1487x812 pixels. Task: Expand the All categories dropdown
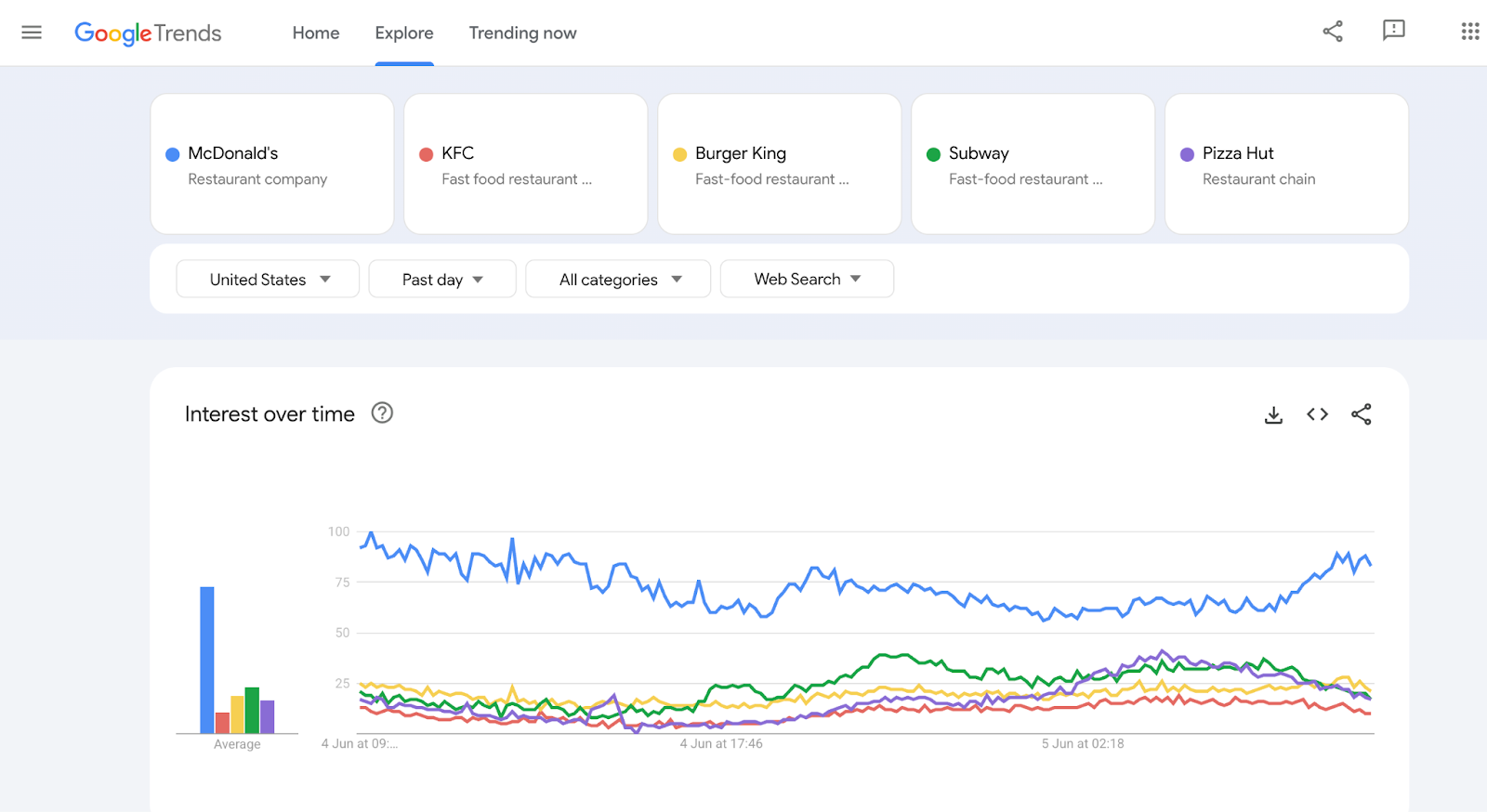pos(618,279)
